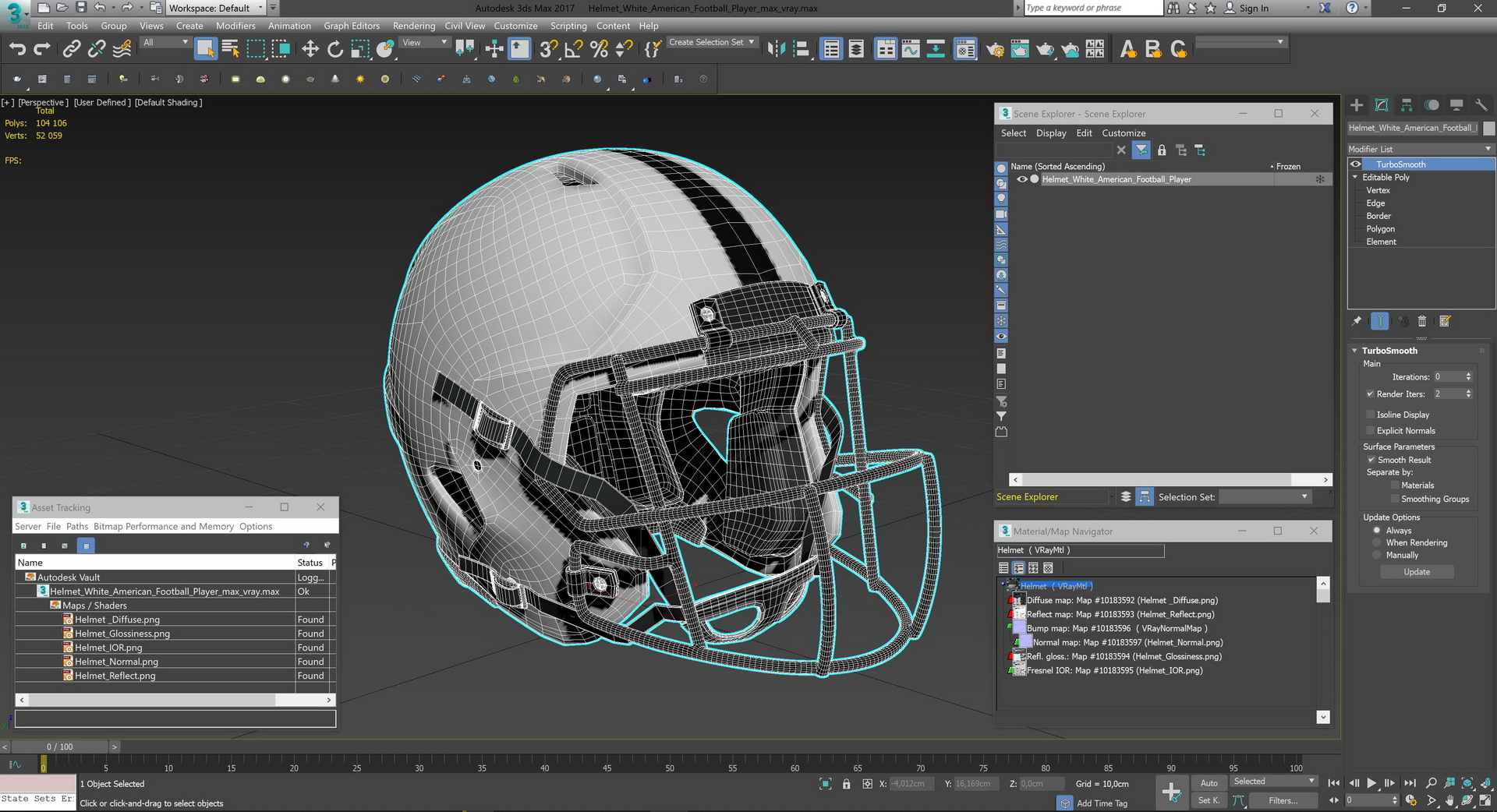Enable the Isoline Display checkbox
This screenshot has height=812, width=1497.
tap(1371, 415)
